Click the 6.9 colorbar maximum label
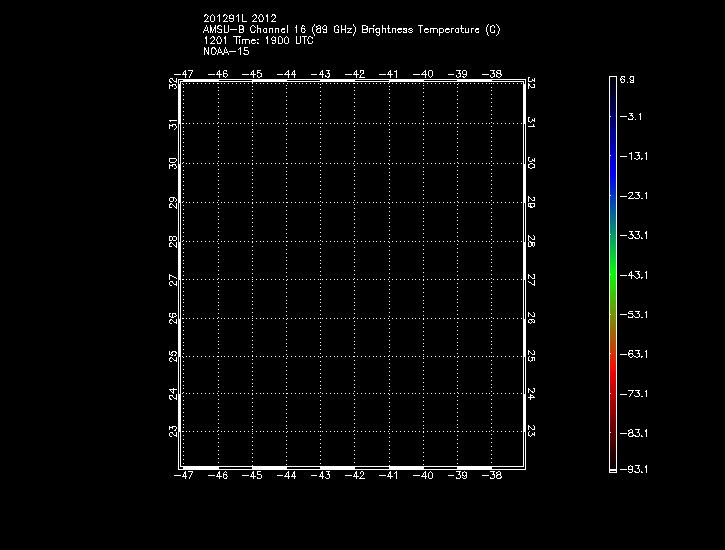This screenshot has height=550, width=725. click(627, 78)
